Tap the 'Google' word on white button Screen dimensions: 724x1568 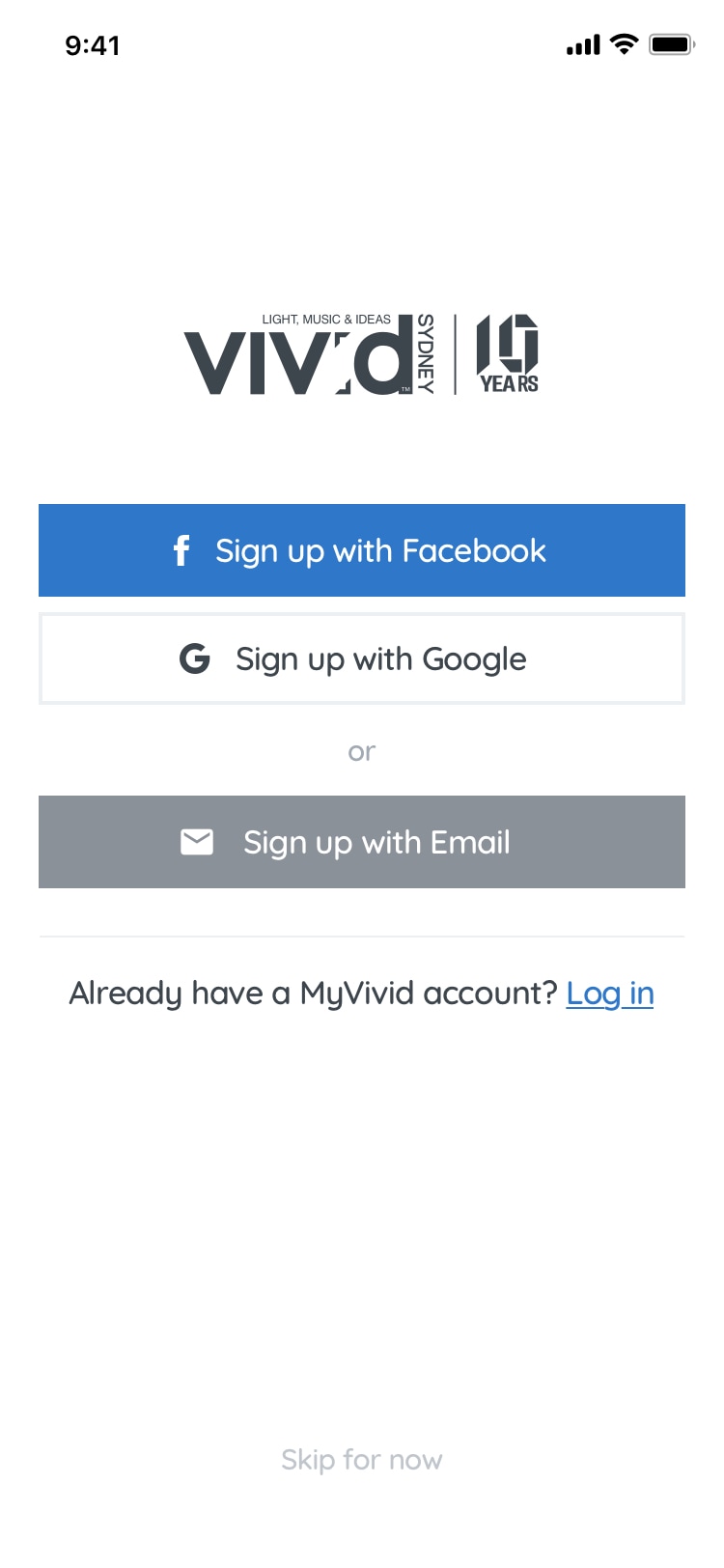[474, 659]
